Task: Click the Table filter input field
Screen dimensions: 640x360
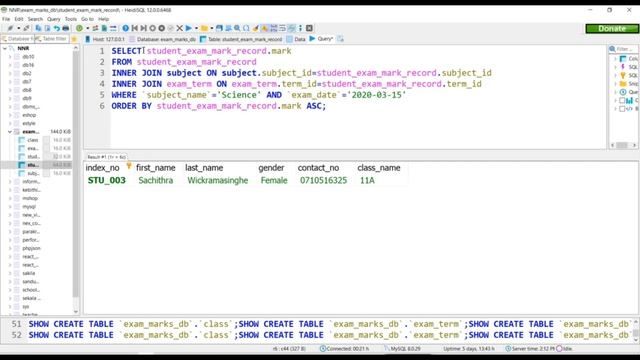Action: 52,39
